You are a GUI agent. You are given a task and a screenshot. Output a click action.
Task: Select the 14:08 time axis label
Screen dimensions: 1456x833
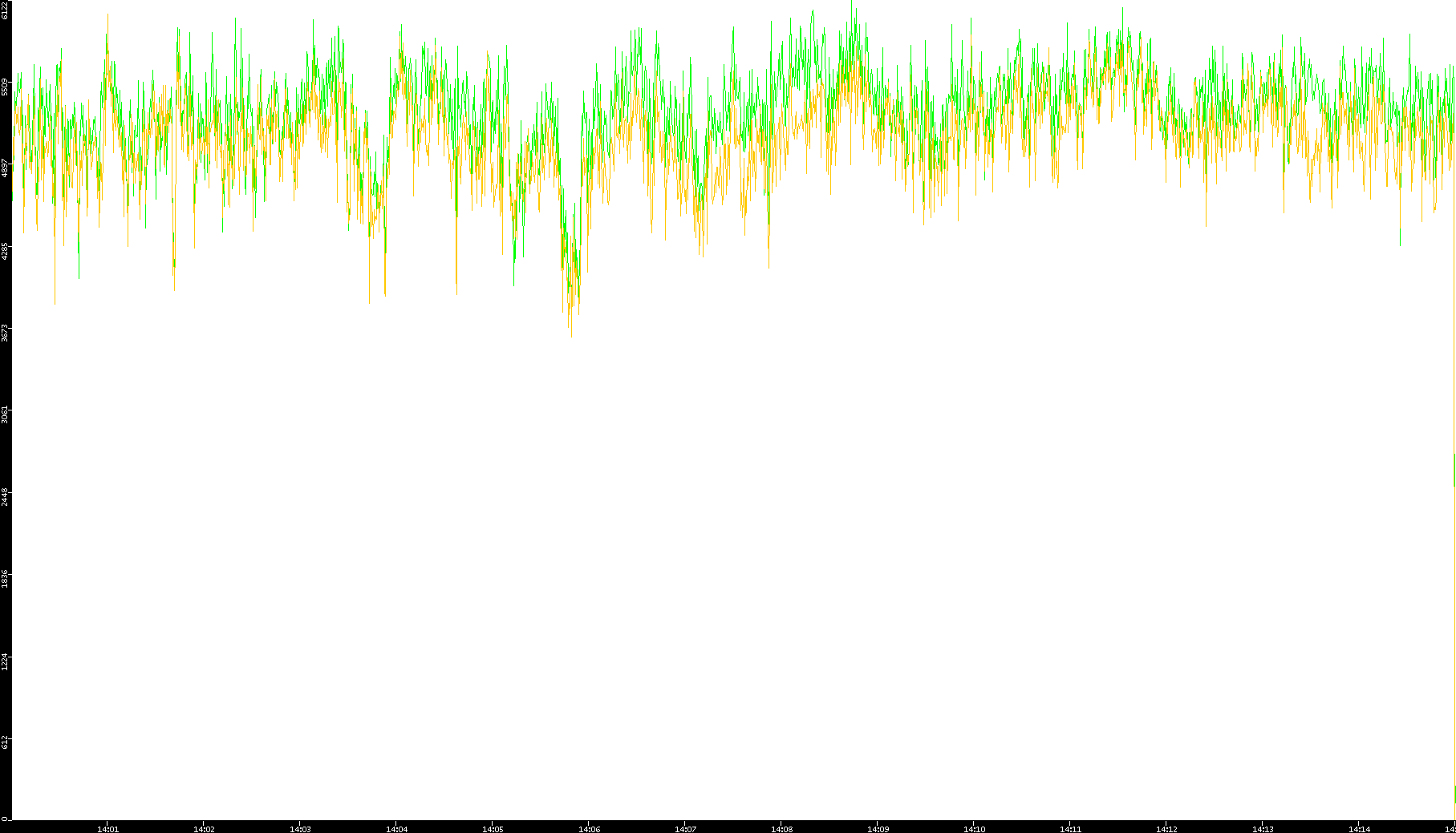pyautogui.click(x=781, y=829)
